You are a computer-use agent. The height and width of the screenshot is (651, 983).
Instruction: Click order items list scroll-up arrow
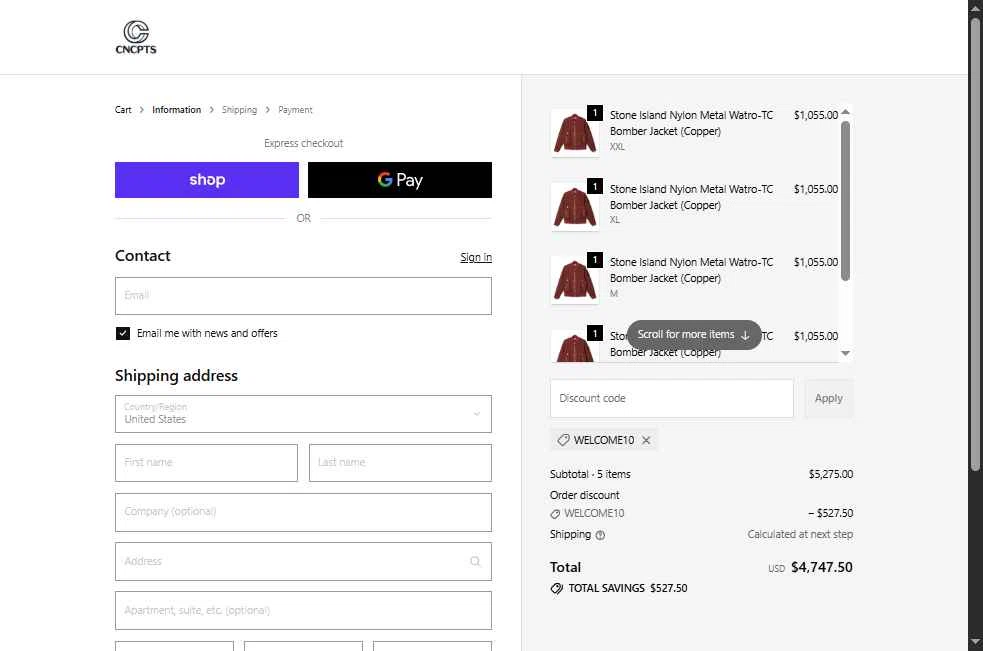pyautogui.click(x=845, y=112)
